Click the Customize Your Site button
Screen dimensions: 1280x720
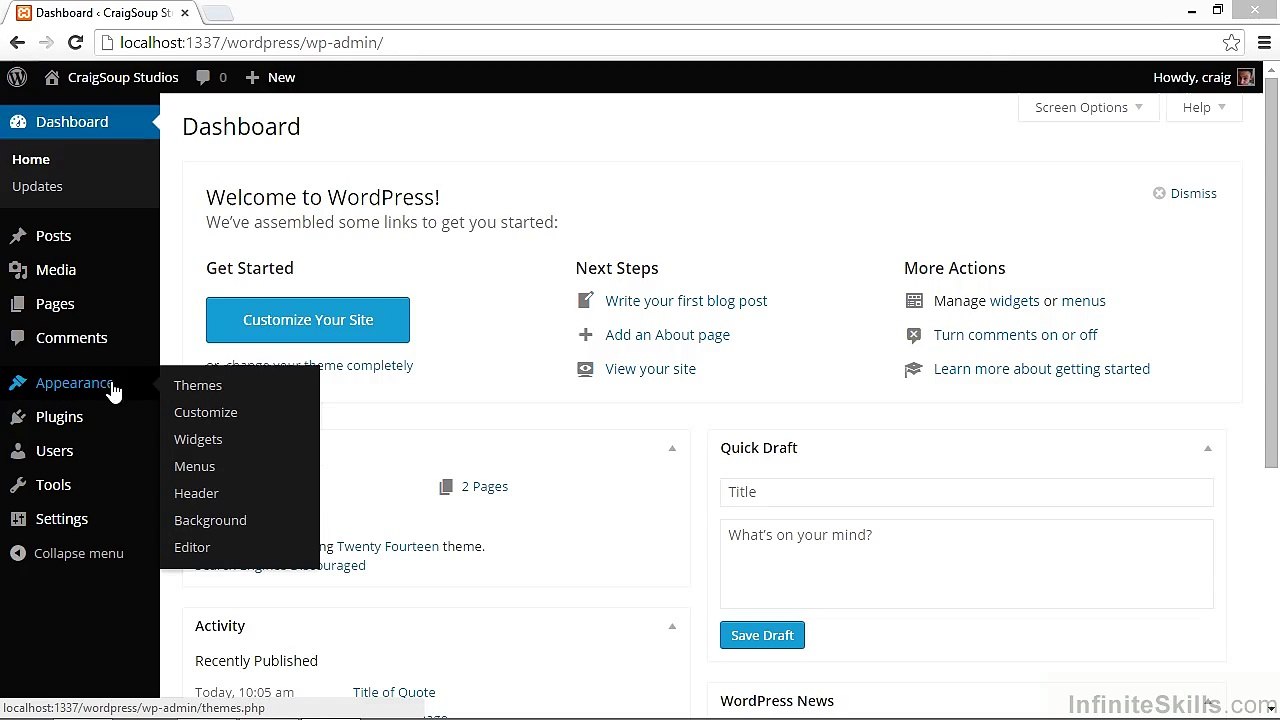(308, 320)
